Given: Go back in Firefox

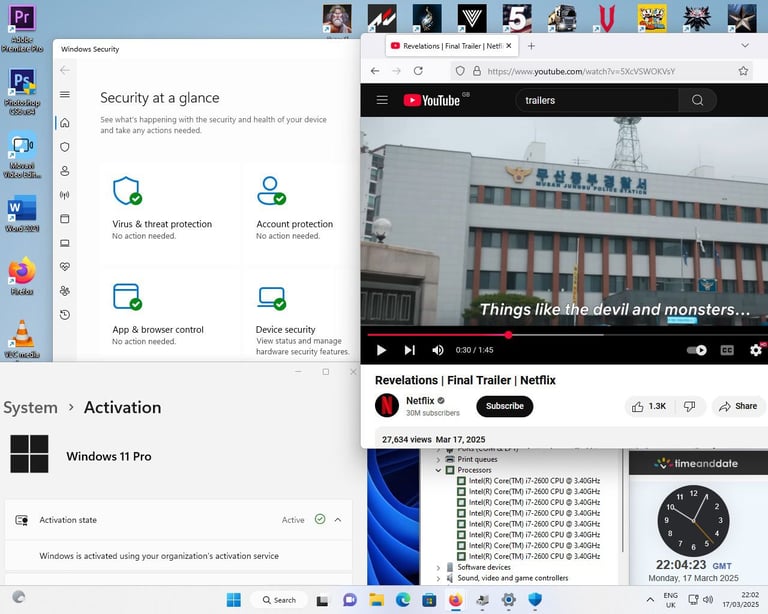Looking at the screenshot, I should tap(375, 71).
